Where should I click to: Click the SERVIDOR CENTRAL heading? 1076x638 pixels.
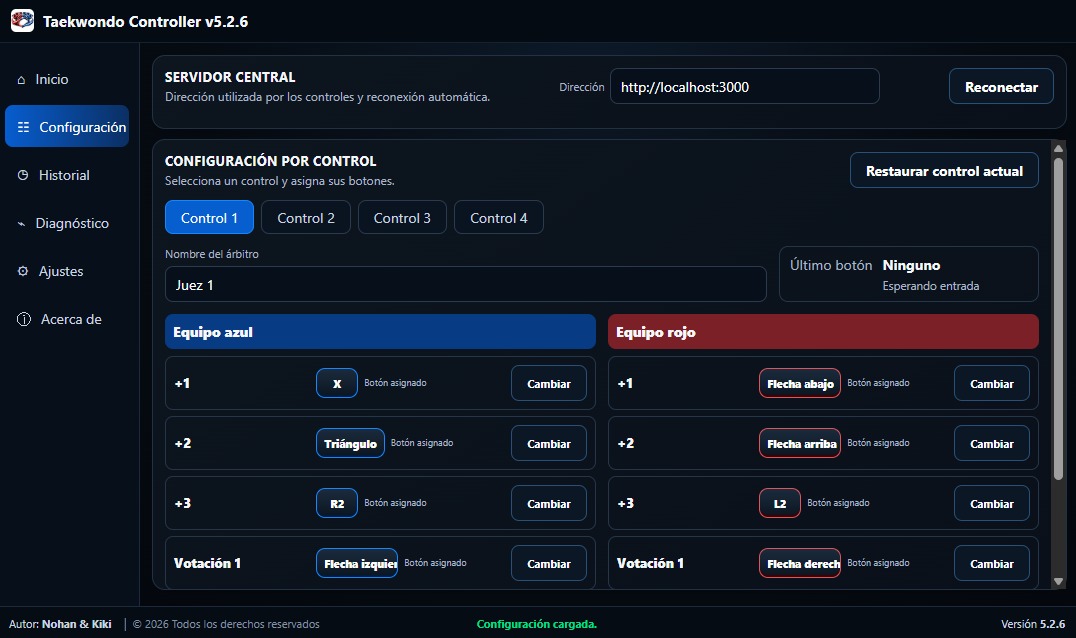[230, 78]
